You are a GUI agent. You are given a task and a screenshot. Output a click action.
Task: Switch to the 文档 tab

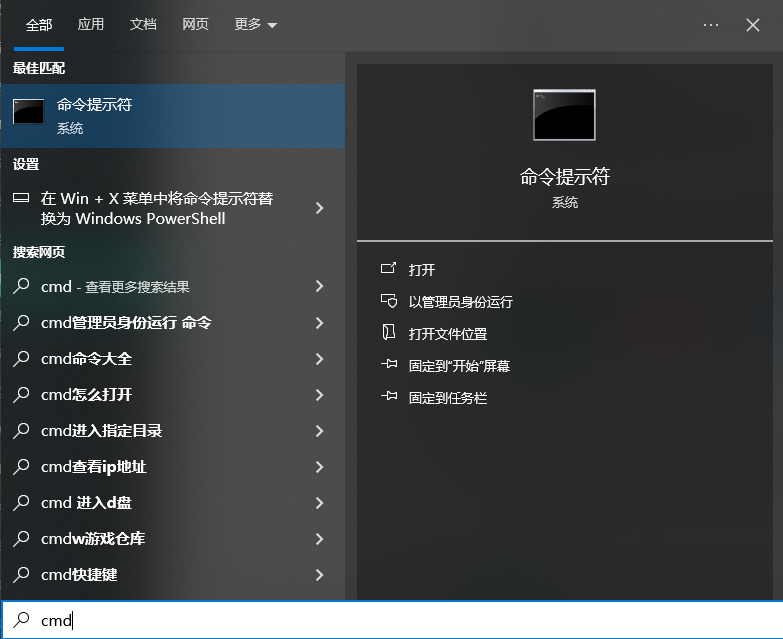pos(143,25)
